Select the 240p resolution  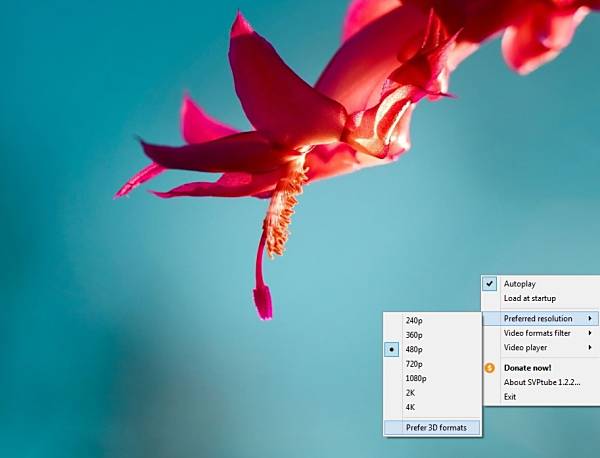click(x=414, y=321)
